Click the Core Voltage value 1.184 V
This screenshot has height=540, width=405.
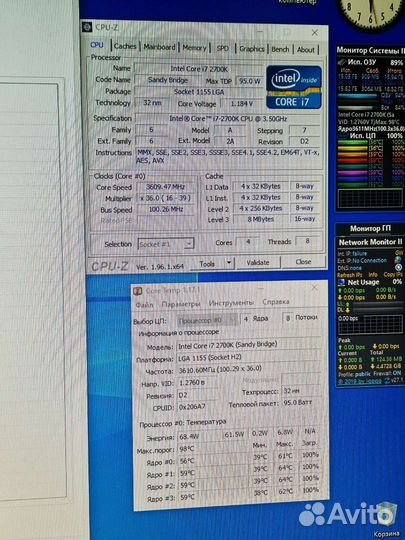241,103
